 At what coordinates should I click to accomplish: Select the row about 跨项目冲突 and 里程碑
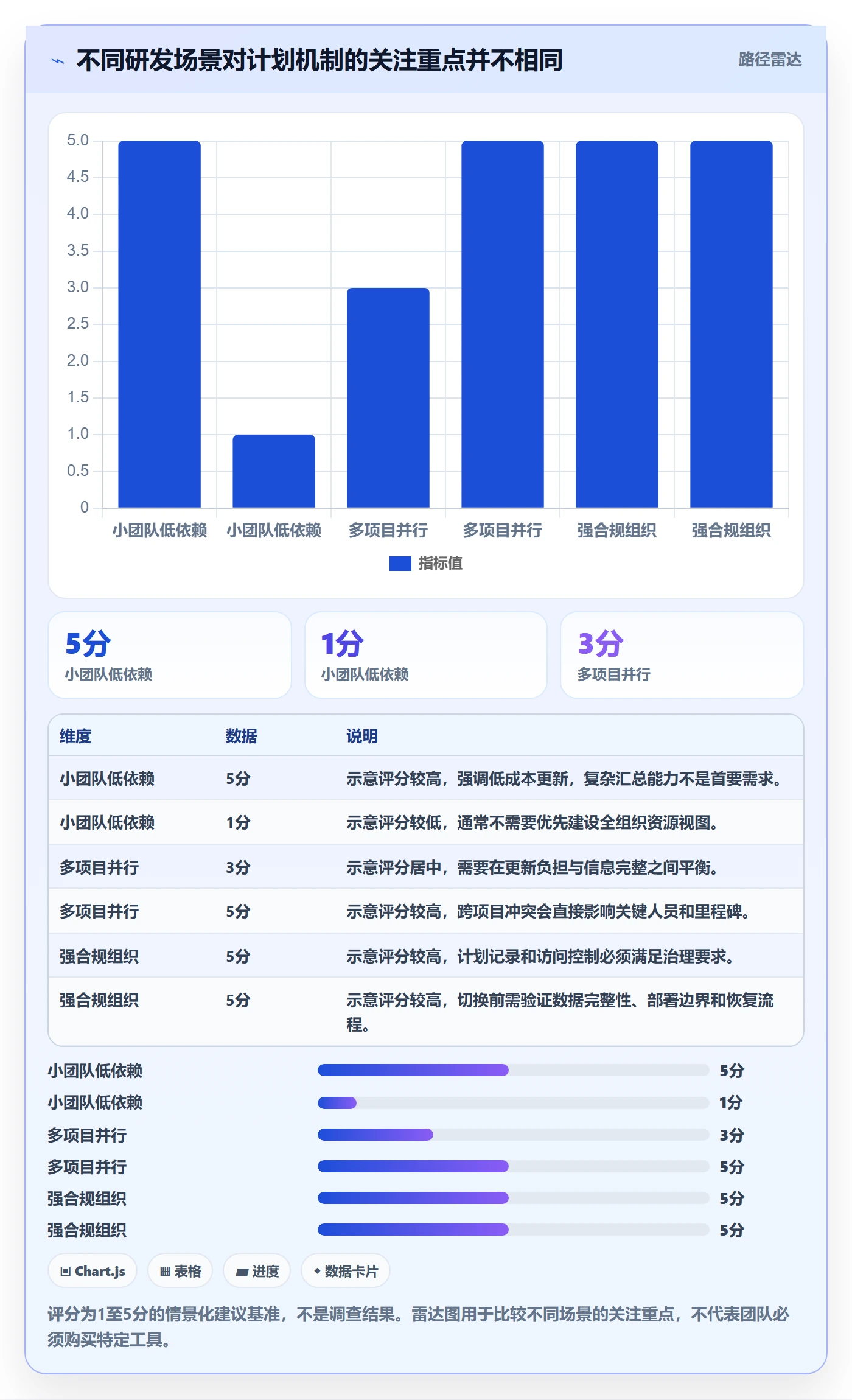coord(426,911)
